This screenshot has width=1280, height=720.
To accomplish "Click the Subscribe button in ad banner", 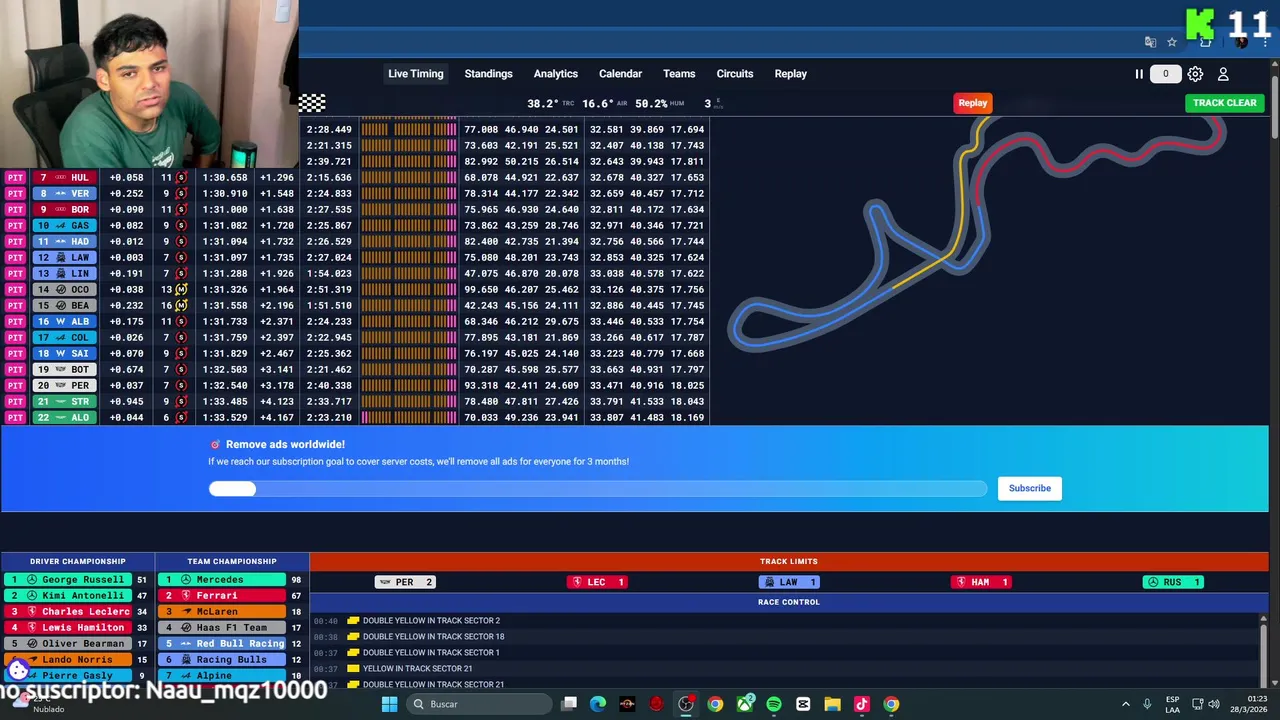I will coord(1029,488).
